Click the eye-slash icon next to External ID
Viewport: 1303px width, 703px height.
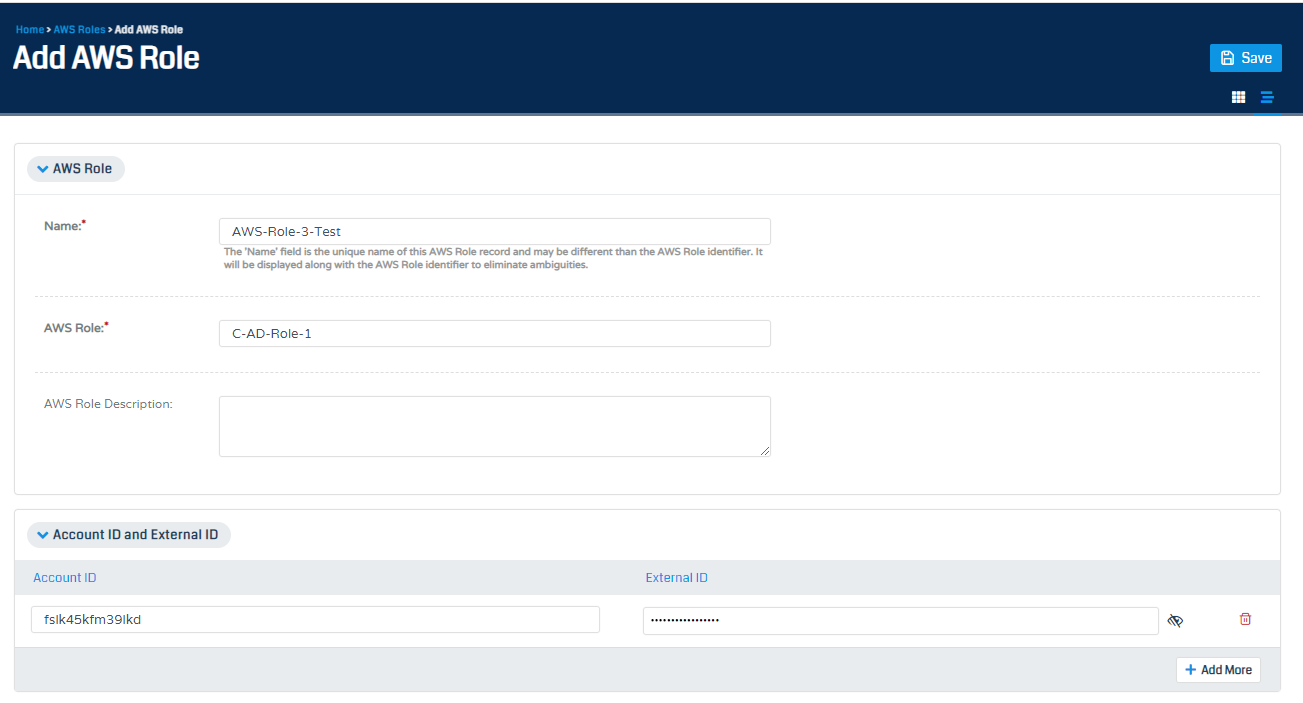tap(1176, 620)
